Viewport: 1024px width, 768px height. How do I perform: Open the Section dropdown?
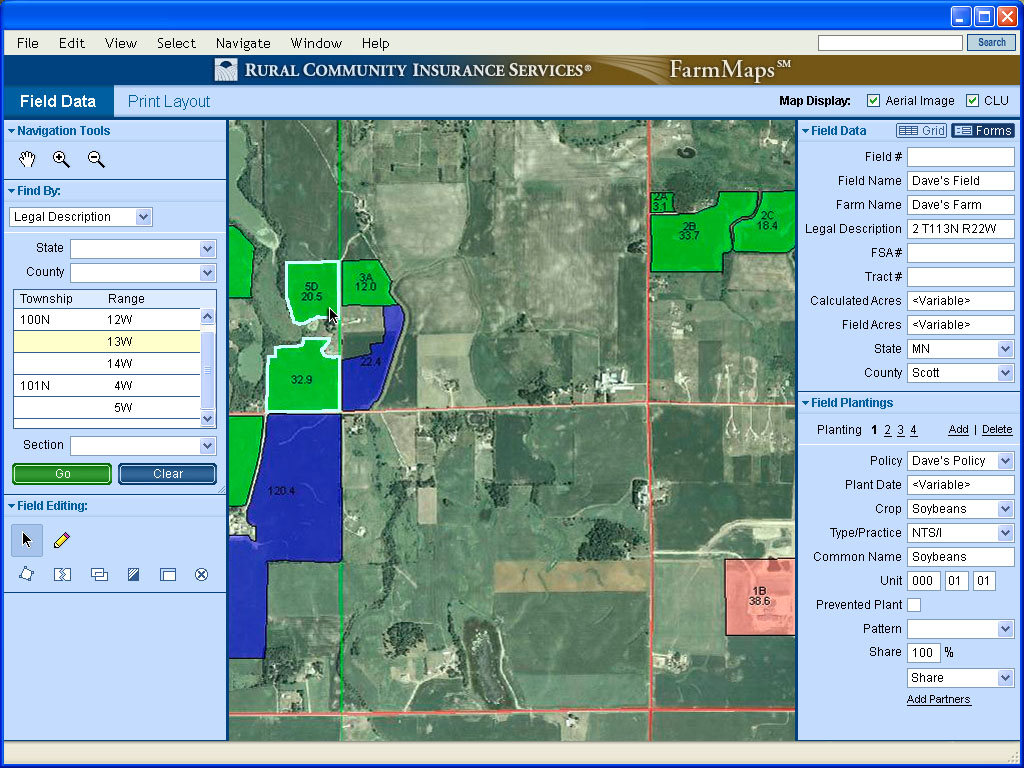207,445
